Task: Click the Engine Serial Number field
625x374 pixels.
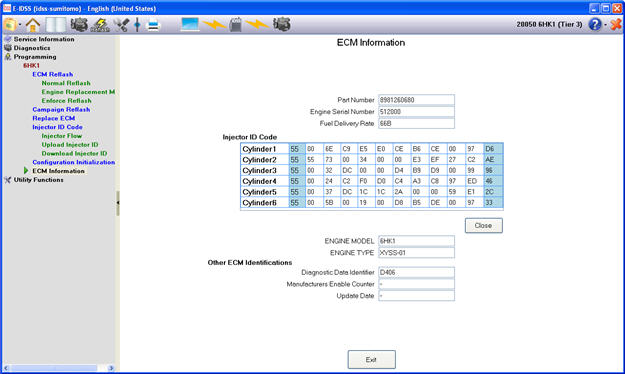Action: 416,112
